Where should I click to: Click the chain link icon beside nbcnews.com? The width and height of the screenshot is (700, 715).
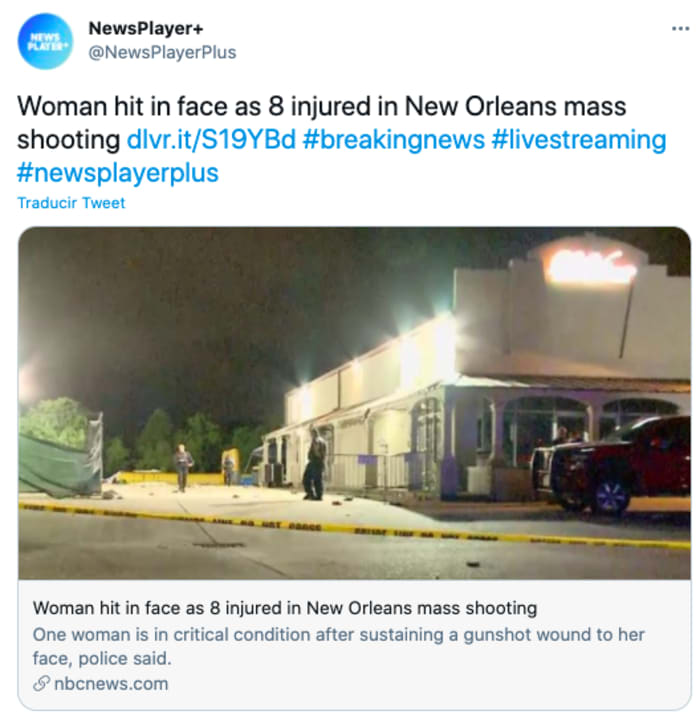click(x=41, y=684)
